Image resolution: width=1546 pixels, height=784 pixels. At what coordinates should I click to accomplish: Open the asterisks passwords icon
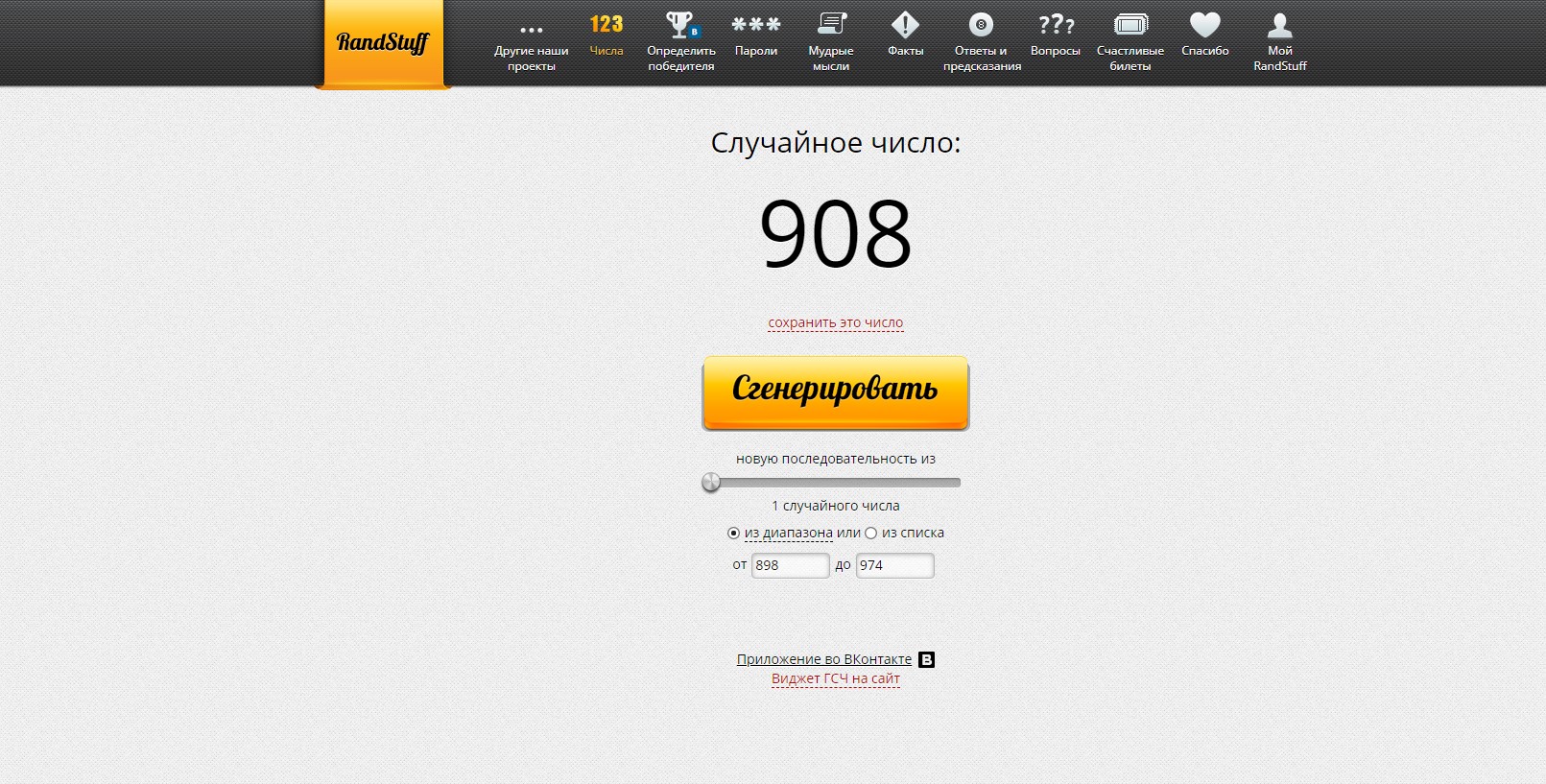click(756, 24)
